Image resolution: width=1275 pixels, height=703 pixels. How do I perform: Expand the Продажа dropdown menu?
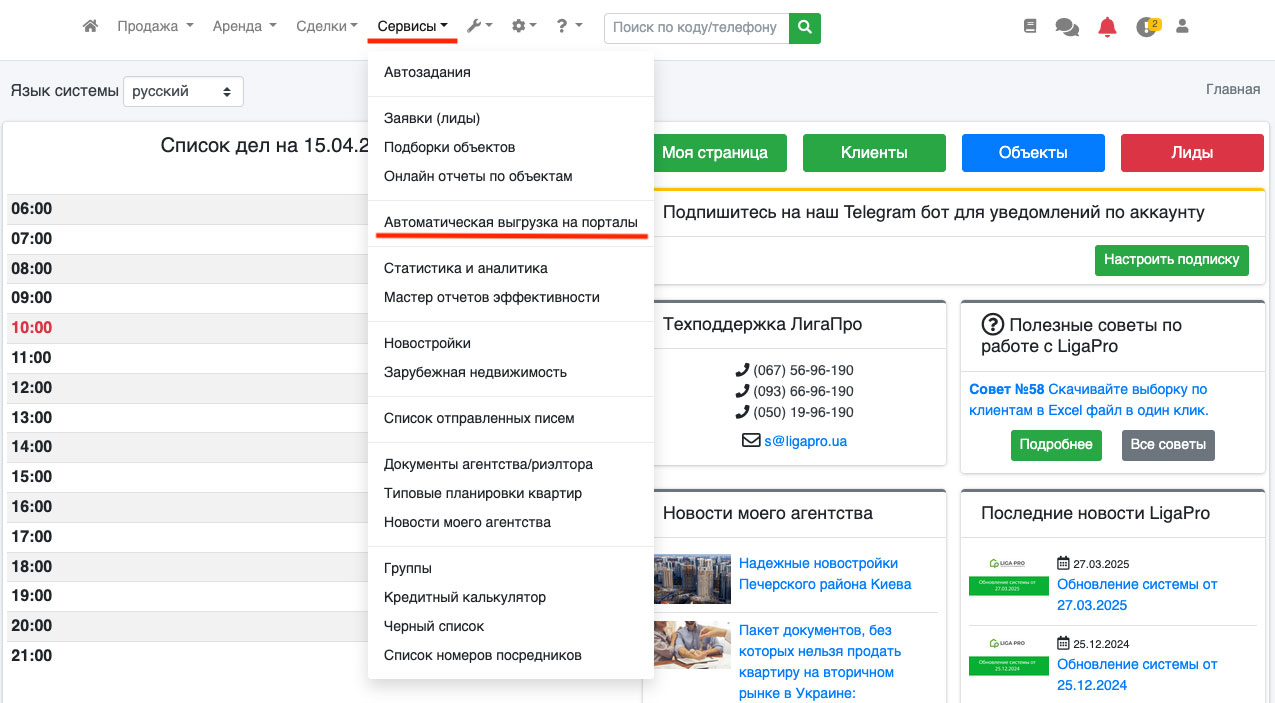155,27
